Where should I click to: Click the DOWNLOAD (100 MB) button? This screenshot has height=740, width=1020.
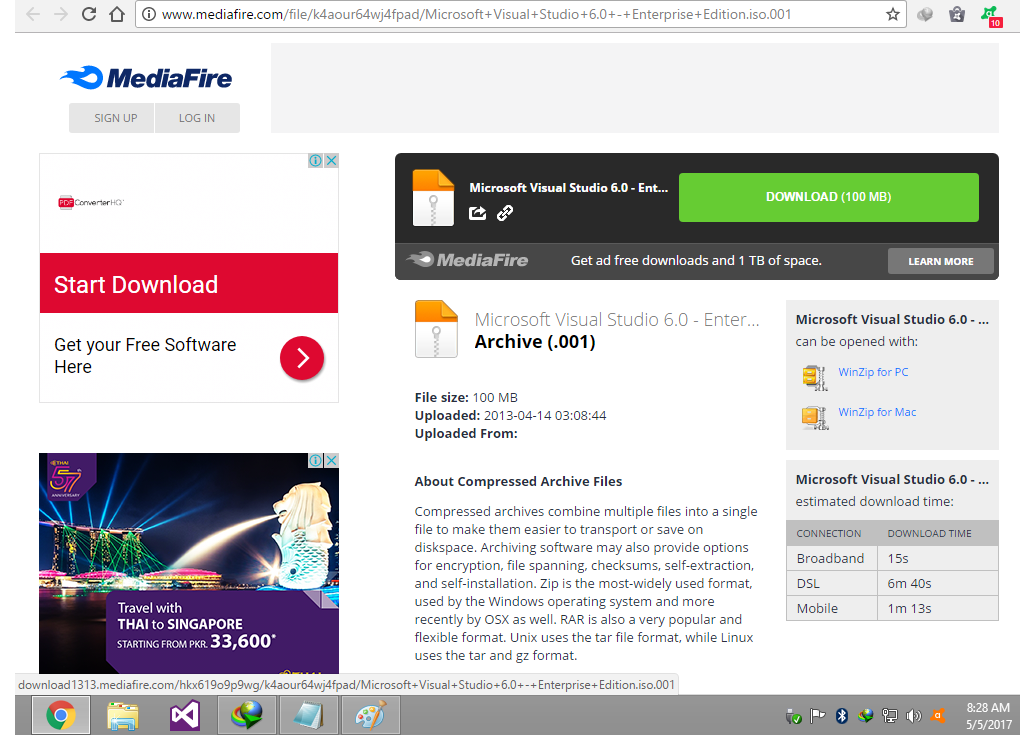coord(828,197)
